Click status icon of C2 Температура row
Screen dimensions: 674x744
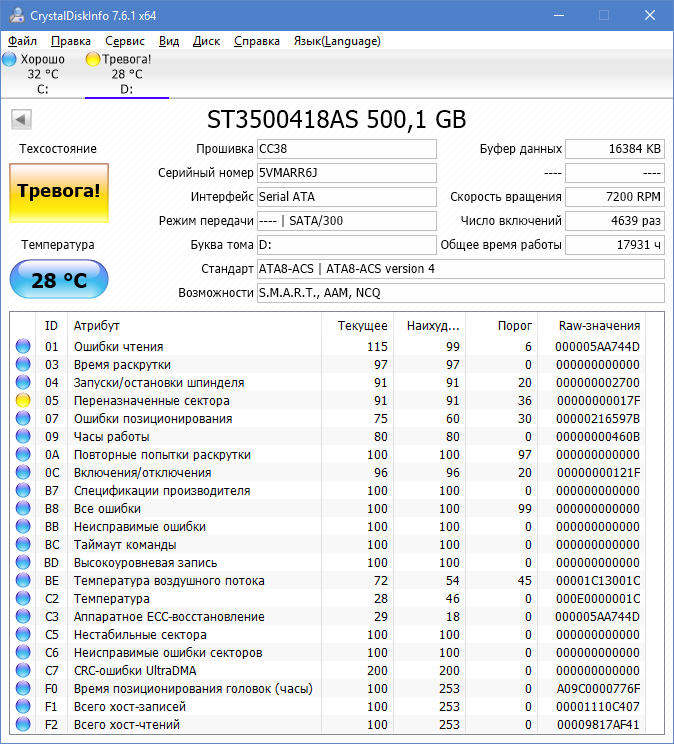[23, 599]
